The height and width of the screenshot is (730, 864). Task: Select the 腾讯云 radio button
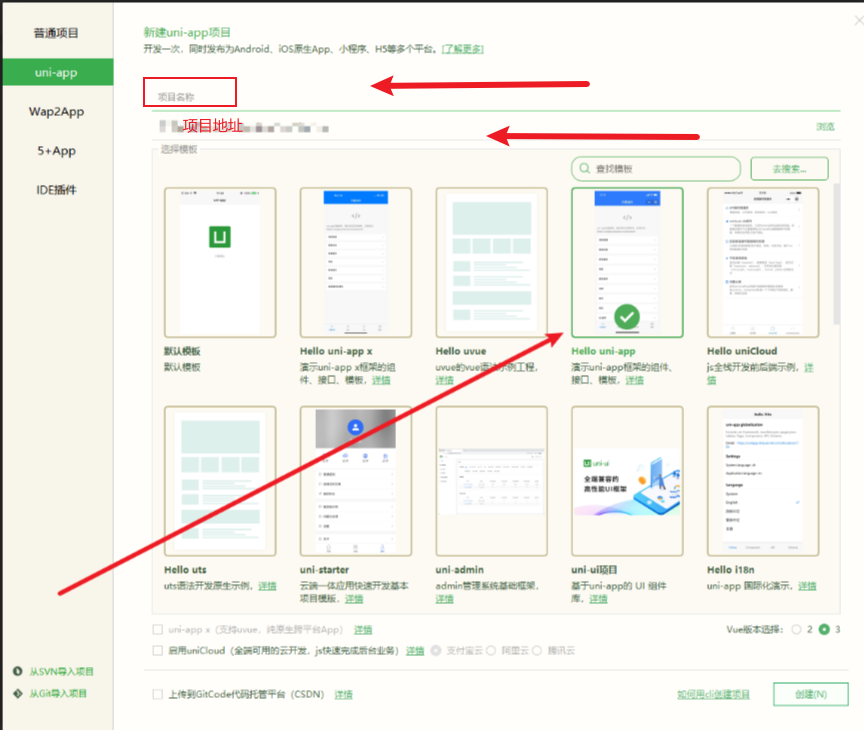click(537, 651)
